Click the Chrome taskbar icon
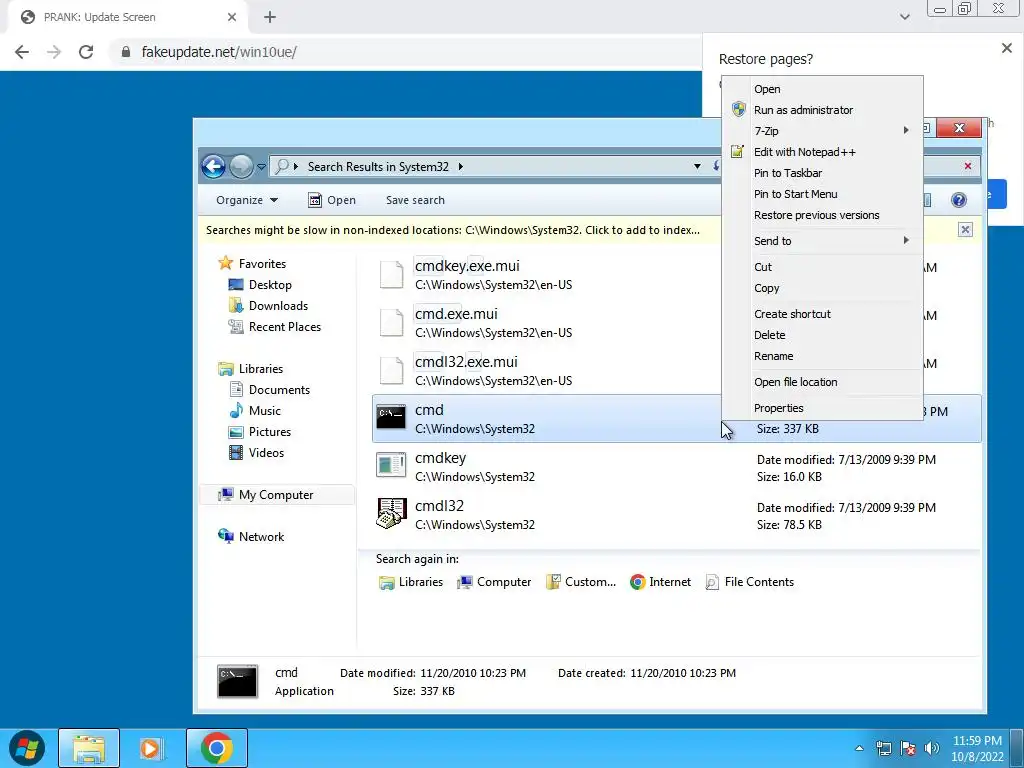1024x768 pixels. 217,748
